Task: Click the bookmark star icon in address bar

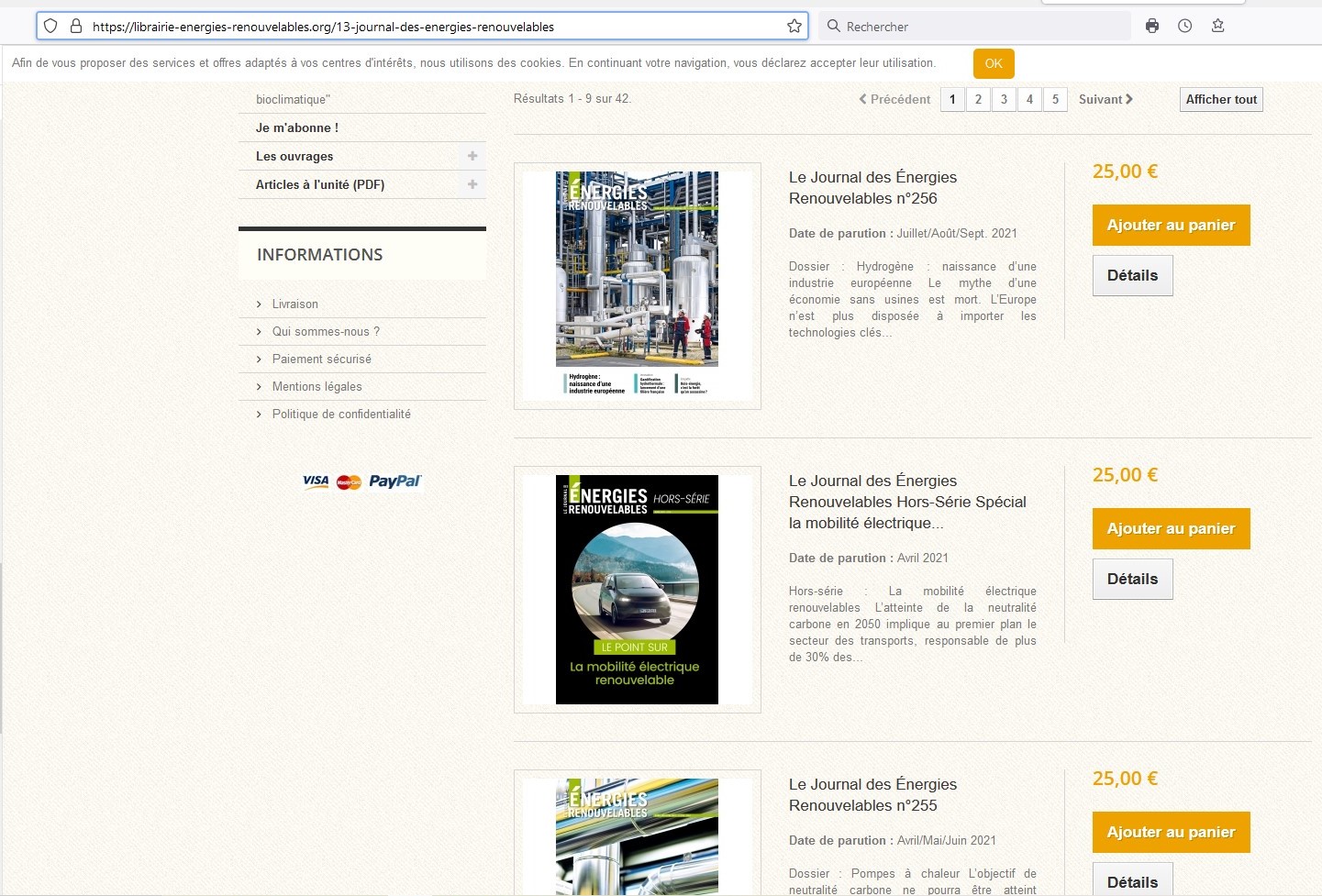Action: point(794,27)
